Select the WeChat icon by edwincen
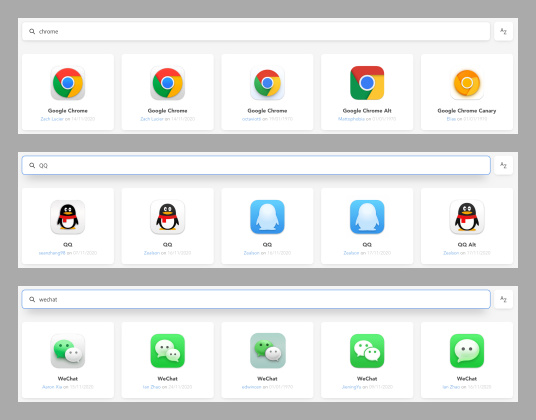The height and width of the screenshot is (420, 536). tap(267, 351)
